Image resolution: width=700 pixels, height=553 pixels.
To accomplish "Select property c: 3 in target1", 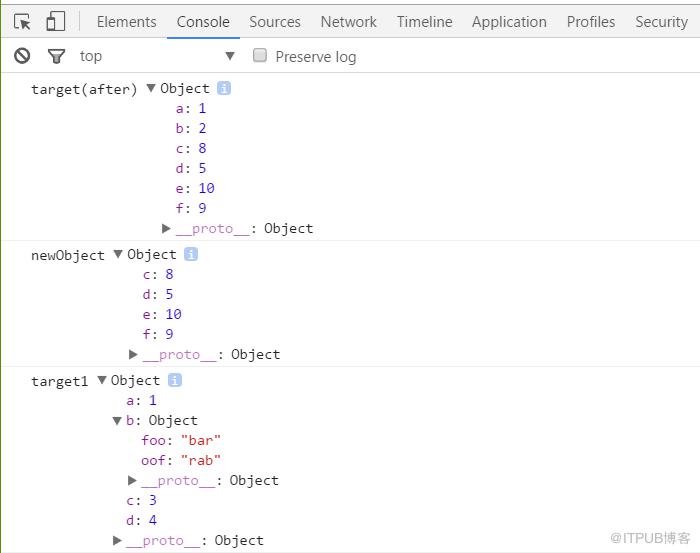I will pyautogui.click(x=141, y=500).
